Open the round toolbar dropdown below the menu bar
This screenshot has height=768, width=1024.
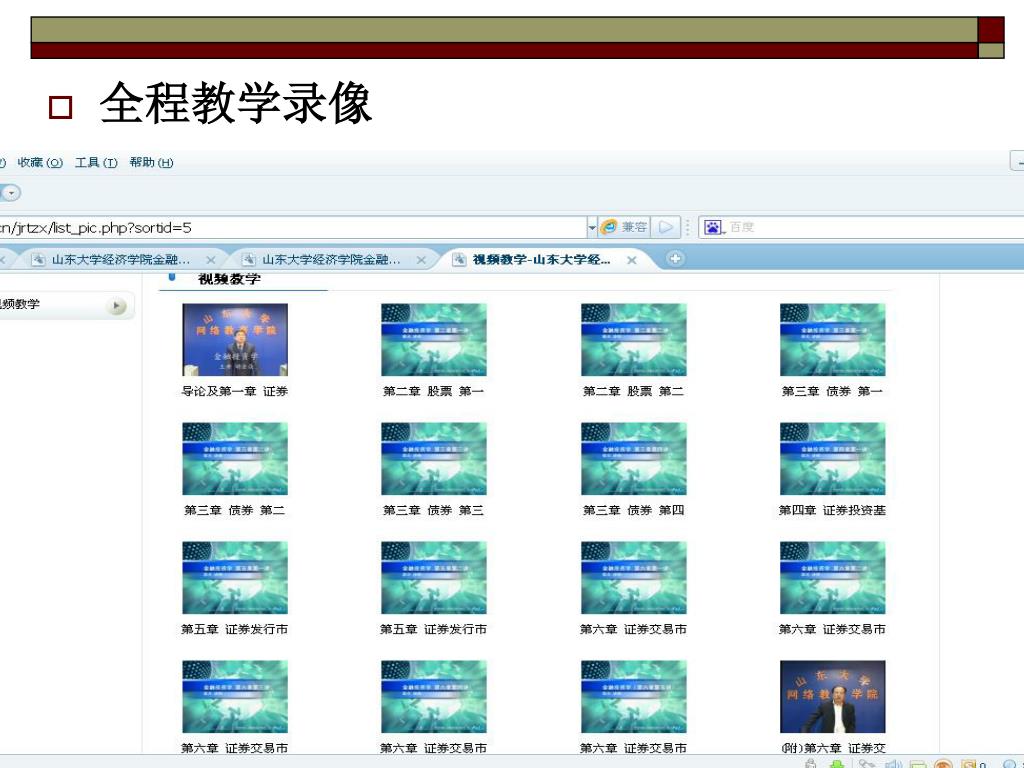pyautogui.click(x=10, y=193)
